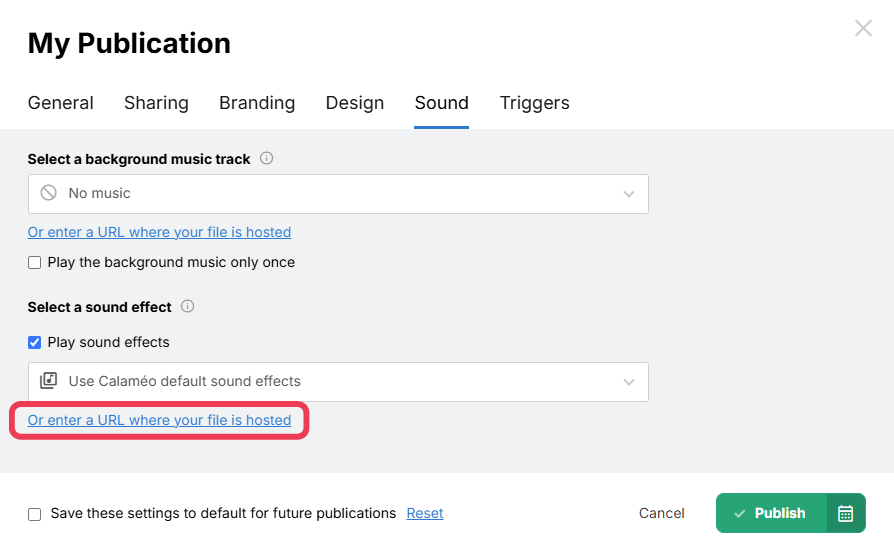Switch to the General tab

click(60, 103)
